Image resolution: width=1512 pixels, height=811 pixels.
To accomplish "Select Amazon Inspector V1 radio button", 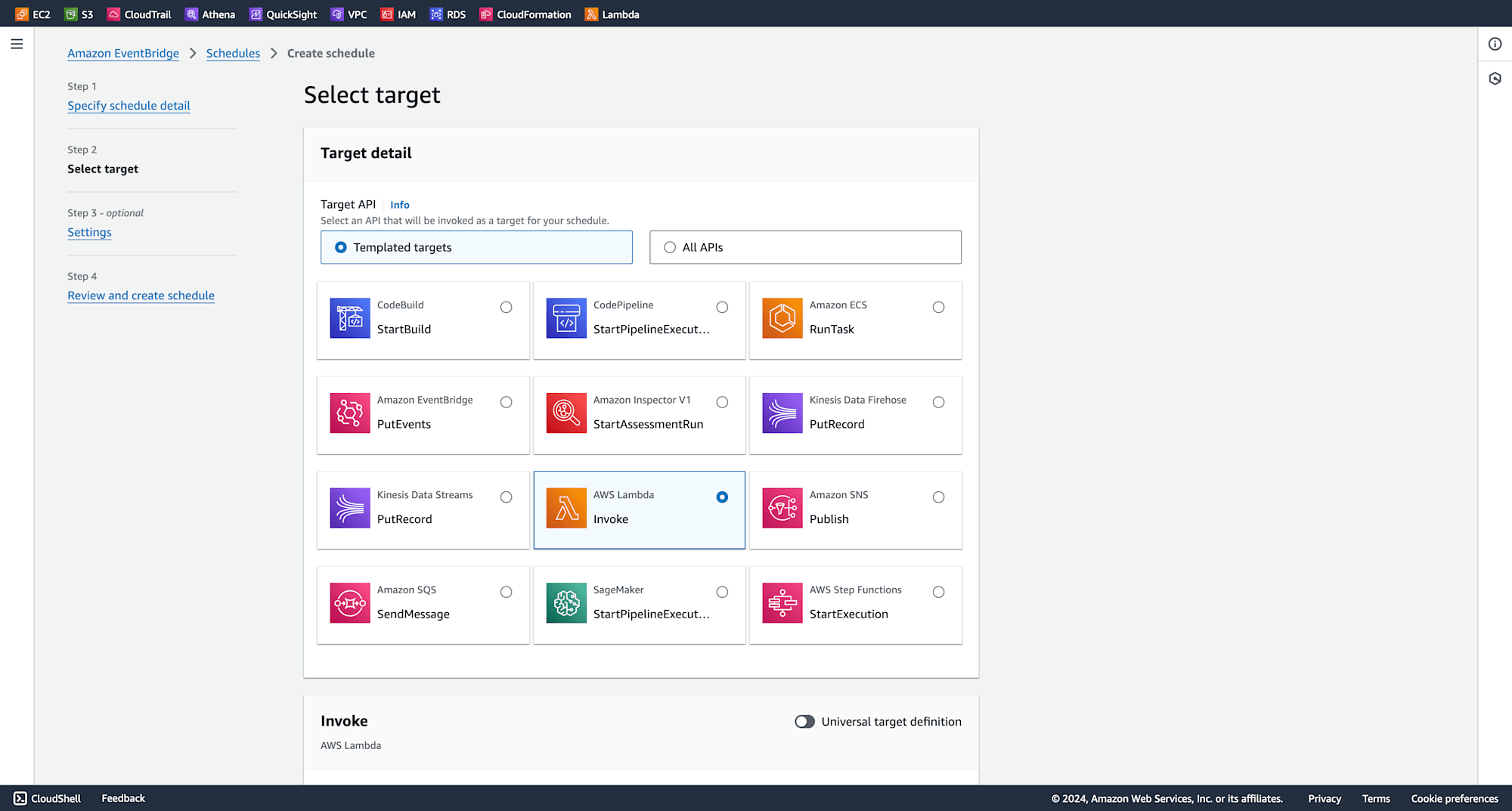I will point(722,402).
